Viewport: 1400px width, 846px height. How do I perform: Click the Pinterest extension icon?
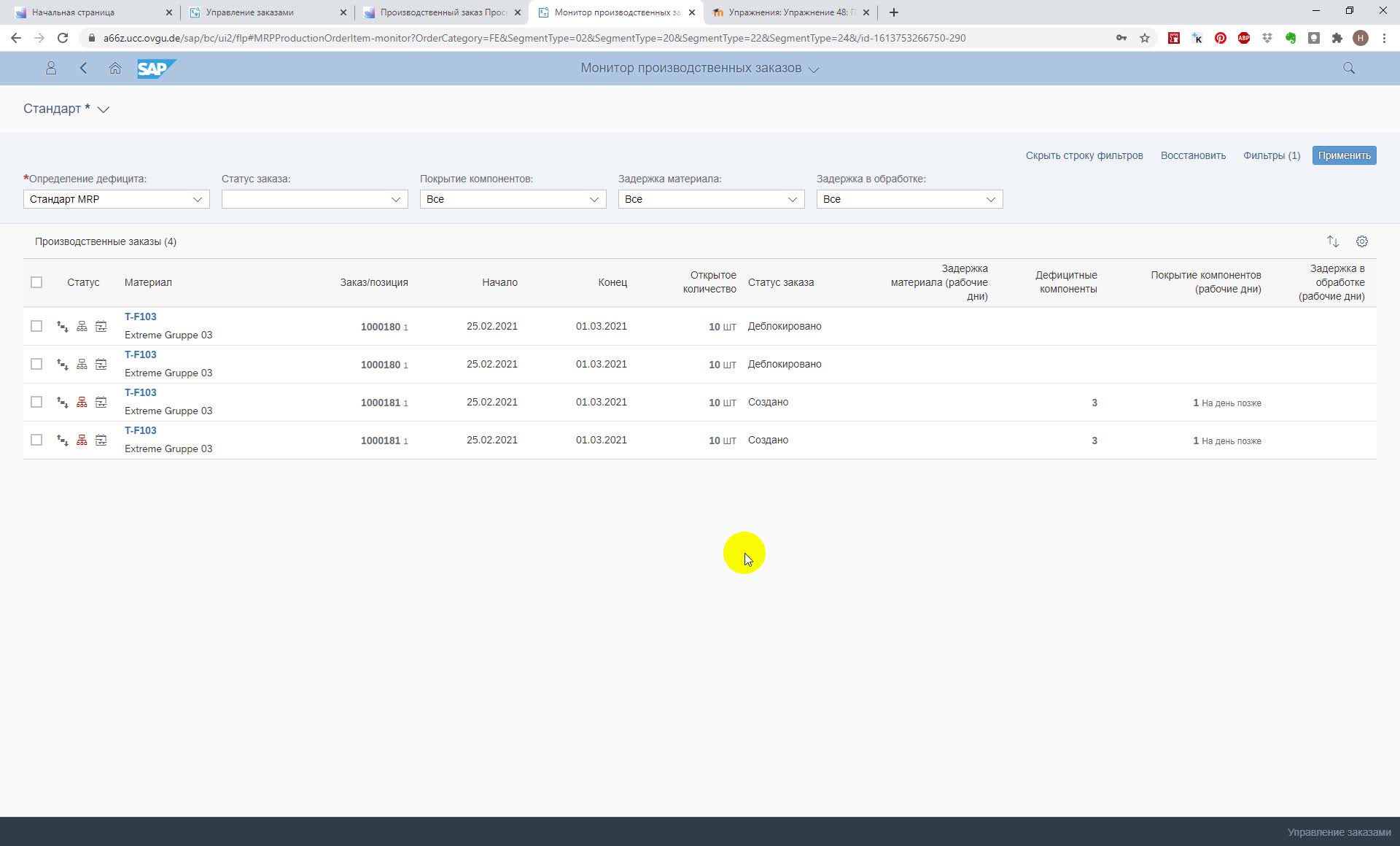pos(1221,38)
